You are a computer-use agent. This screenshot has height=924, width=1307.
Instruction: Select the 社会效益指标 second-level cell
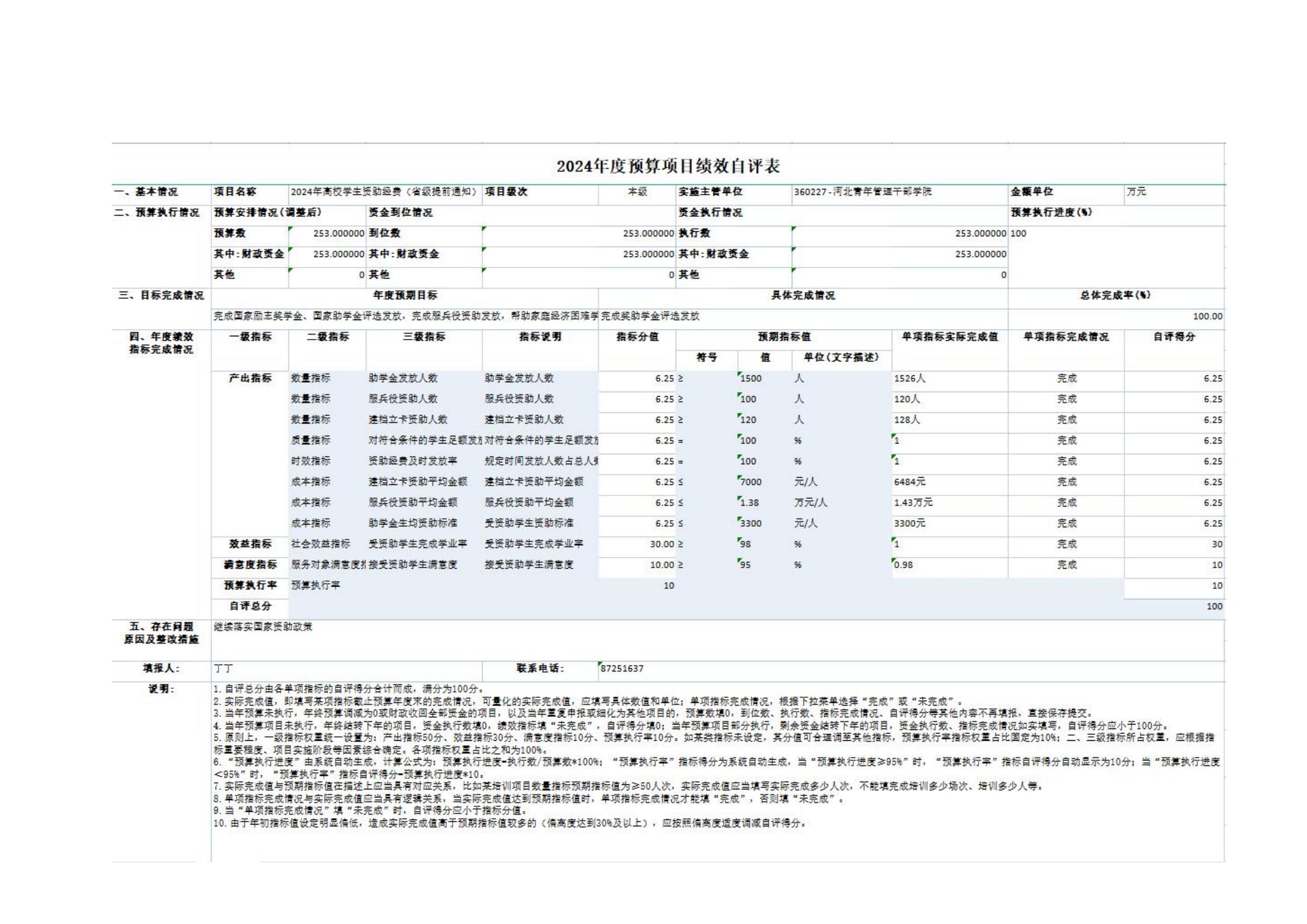point(321,544)
